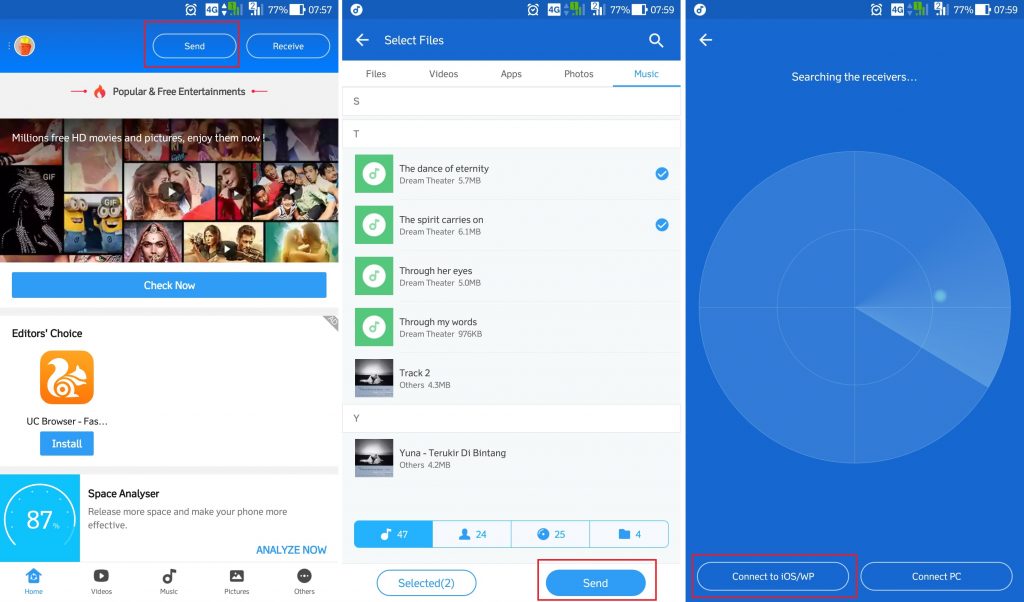Switch to the Videos tab
The height and width of the screenshot is (602, 1024).
pyautogui.click(x=443, y=74)
